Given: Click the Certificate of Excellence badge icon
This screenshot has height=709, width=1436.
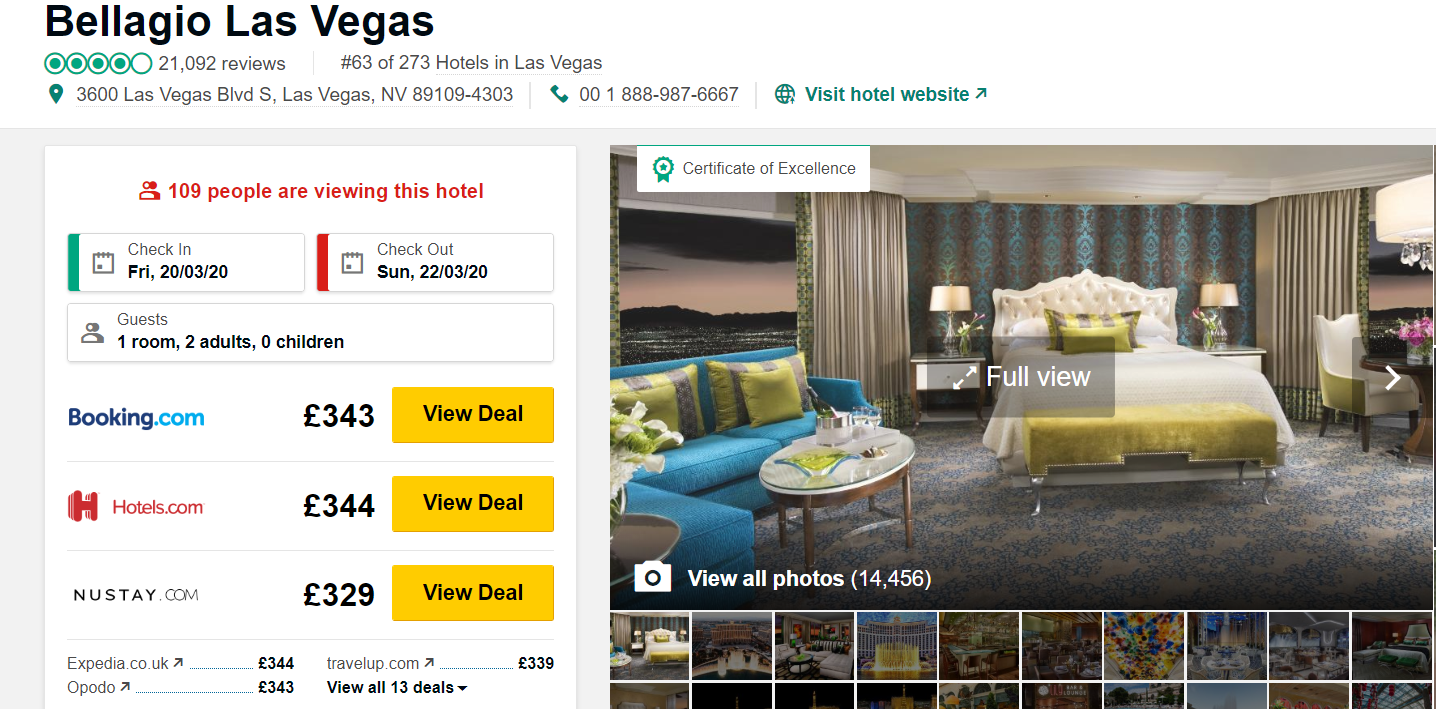Looking at the screenshot, I should (662, 169).
